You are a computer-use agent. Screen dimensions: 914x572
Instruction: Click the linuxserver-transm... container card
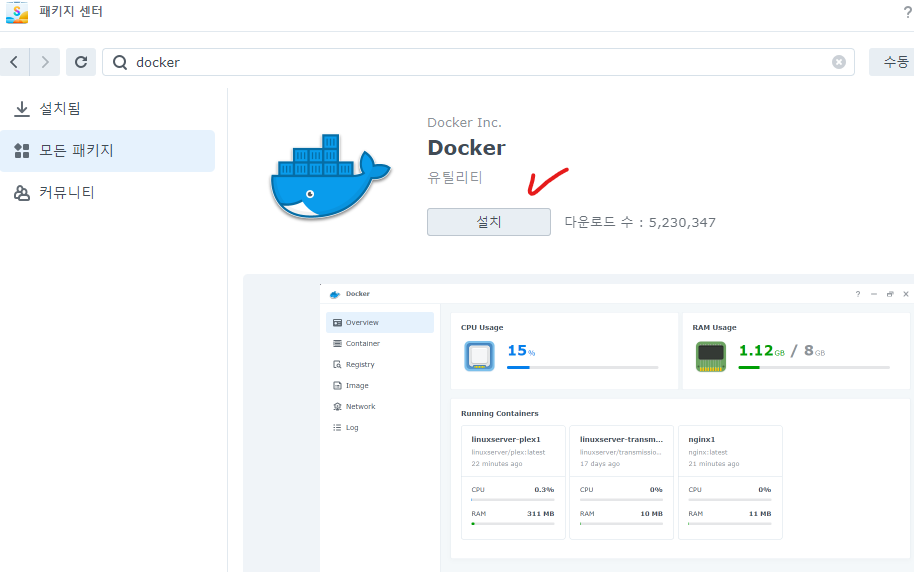(x=621, y=482)
